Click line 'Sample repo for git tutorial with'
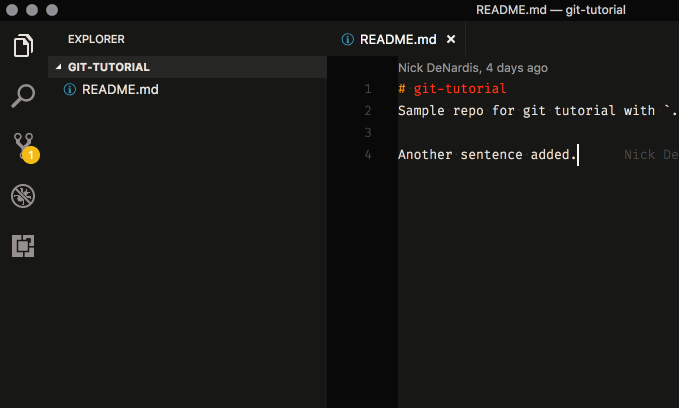 (526, 111)
